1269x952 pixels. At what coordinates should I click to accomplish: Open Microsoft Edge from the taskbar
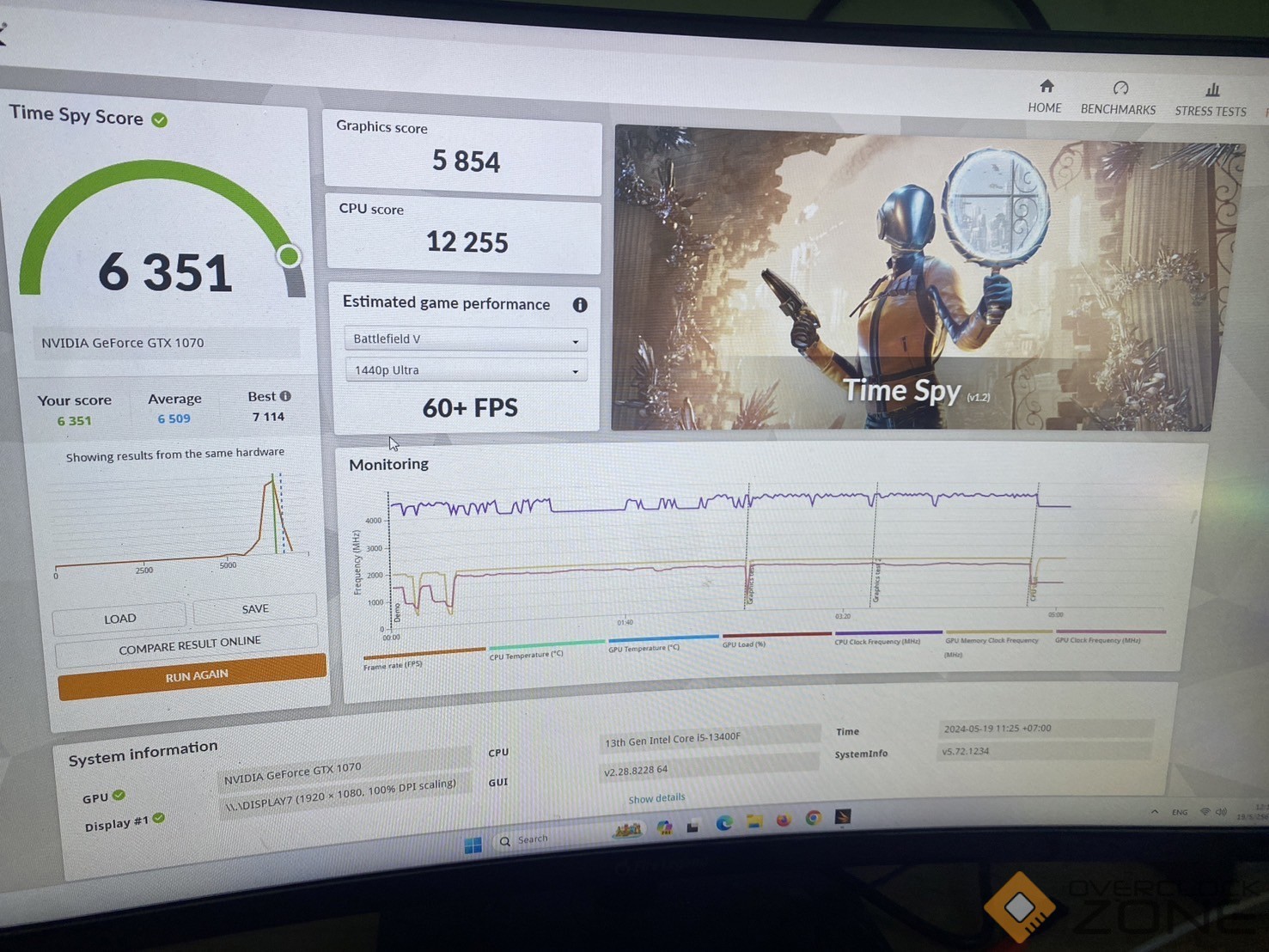pos(724,823)
